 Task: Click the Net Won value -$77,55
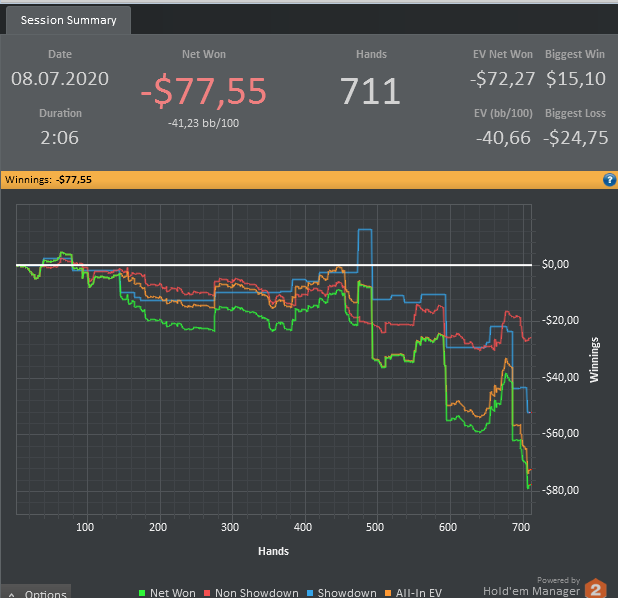point(204,91)
